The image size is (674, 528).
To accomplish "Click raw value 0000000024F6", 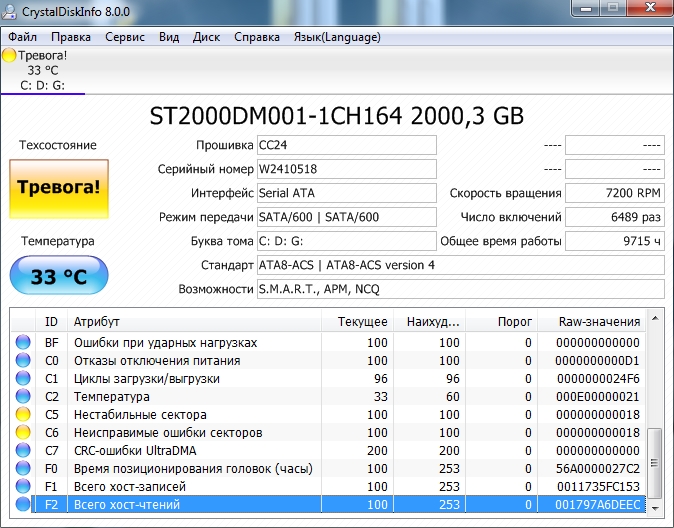I will point(598,378).
